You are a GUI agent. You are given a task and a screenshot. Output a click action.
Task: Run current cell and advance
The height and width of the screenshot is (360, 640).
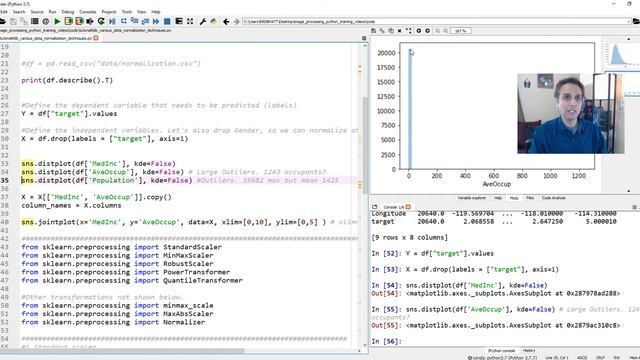[79, 21]
